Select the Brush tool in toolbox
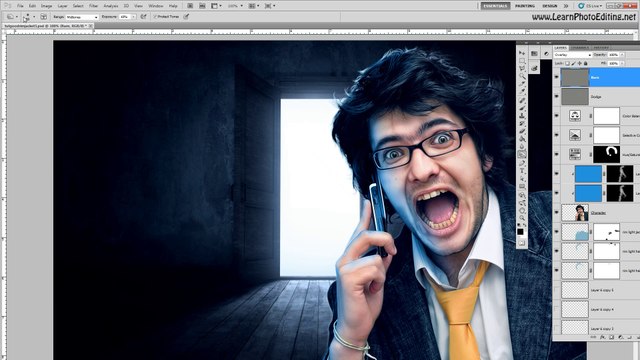Viewport: 640px width, 360px height. click(522, 108)
